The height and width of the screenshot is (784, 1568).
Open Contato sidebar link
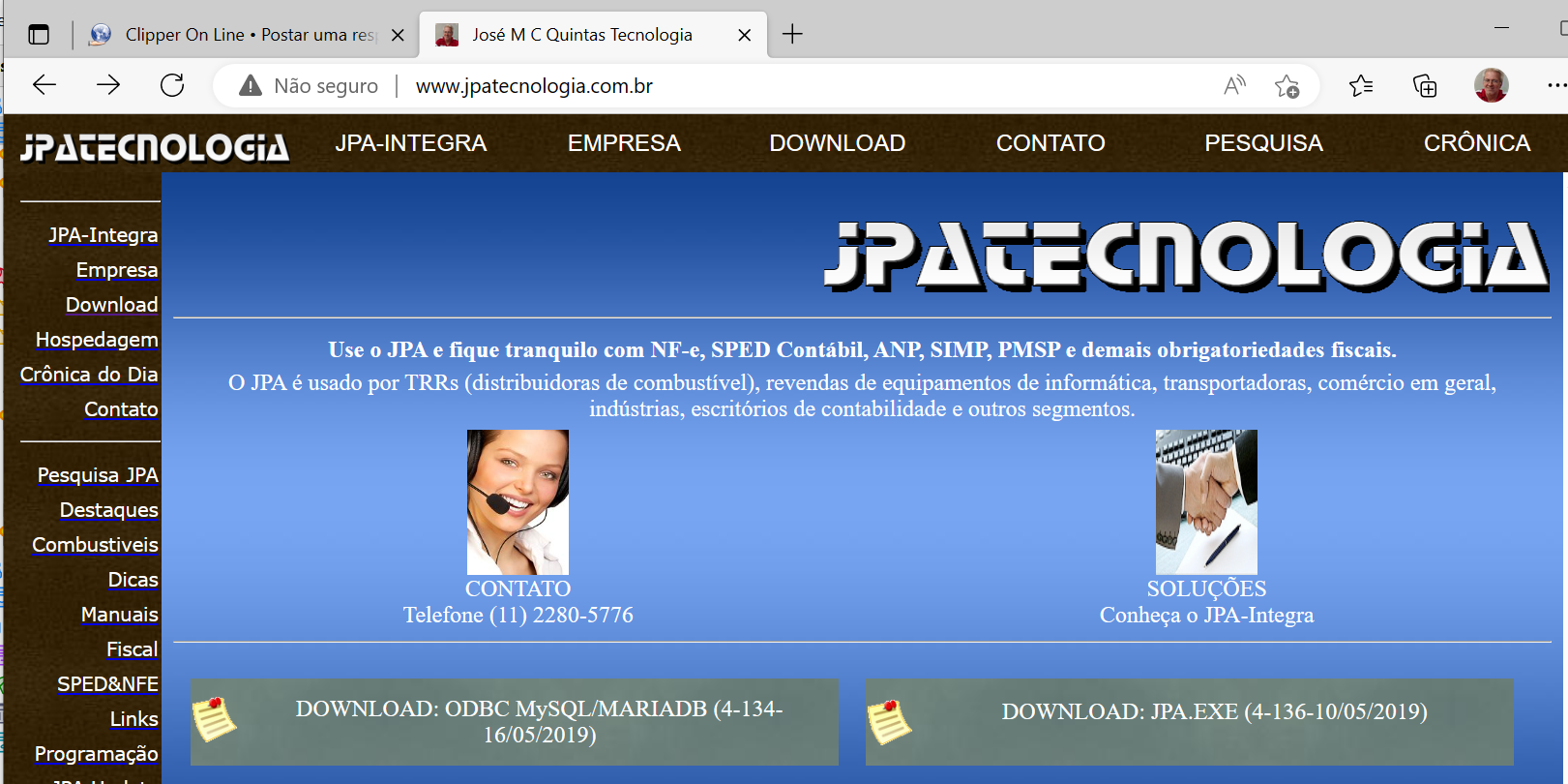(x=121, y=409)
